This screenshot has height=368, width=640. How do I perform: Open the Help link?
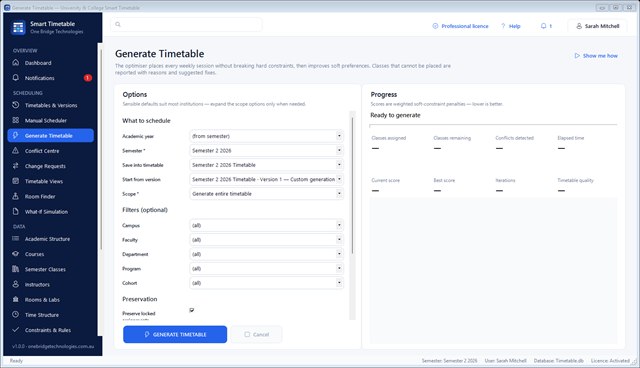[x=511, y=26]
